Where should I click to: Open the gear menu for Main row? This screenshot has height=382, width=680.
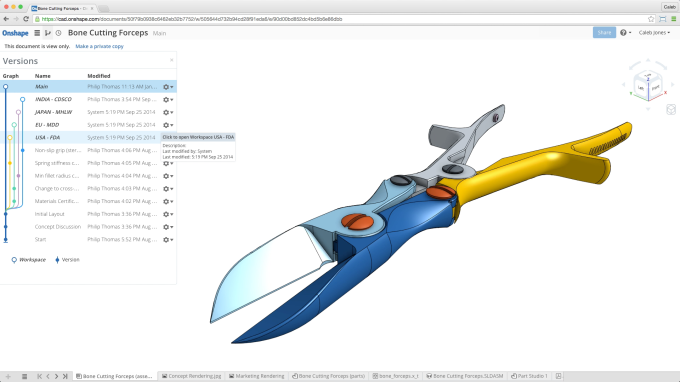[168, 87]
